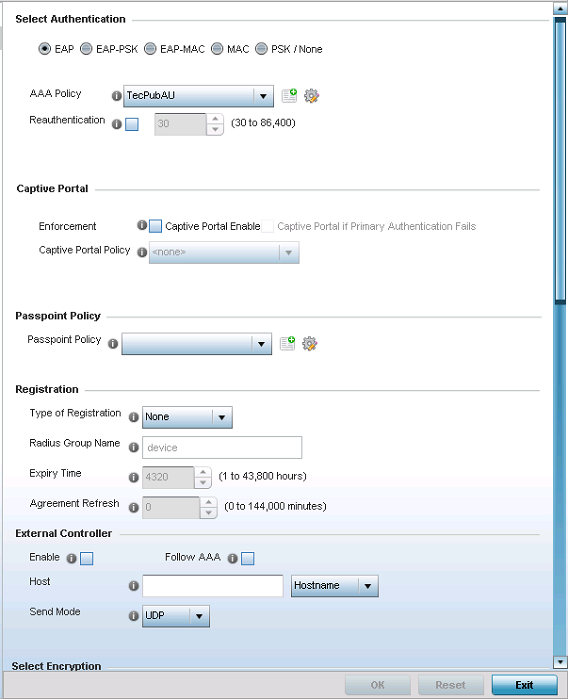Click the Exit button
This screenshot has width=568, height=700.
(x=524, y=685)
